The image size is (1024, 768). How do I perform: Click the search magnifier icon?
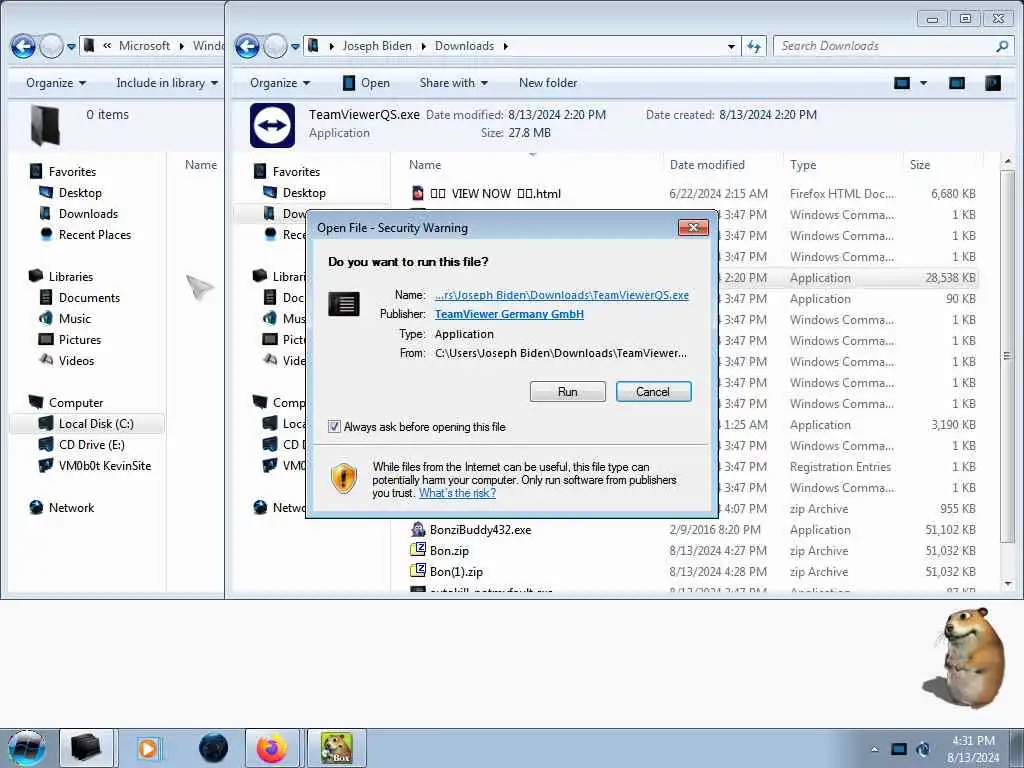click(1002, 46)
